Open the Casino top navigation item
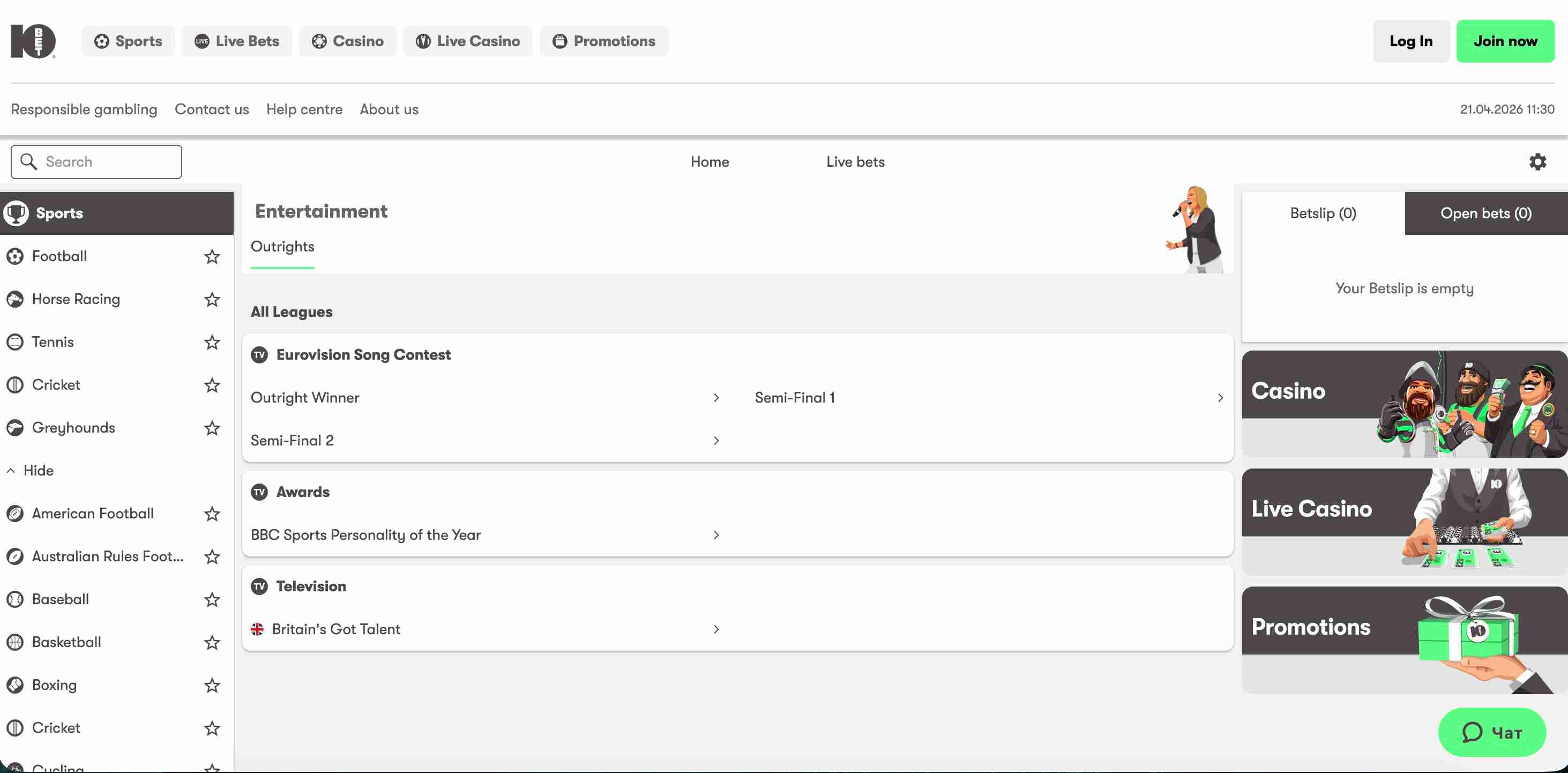 coord(348,41)
